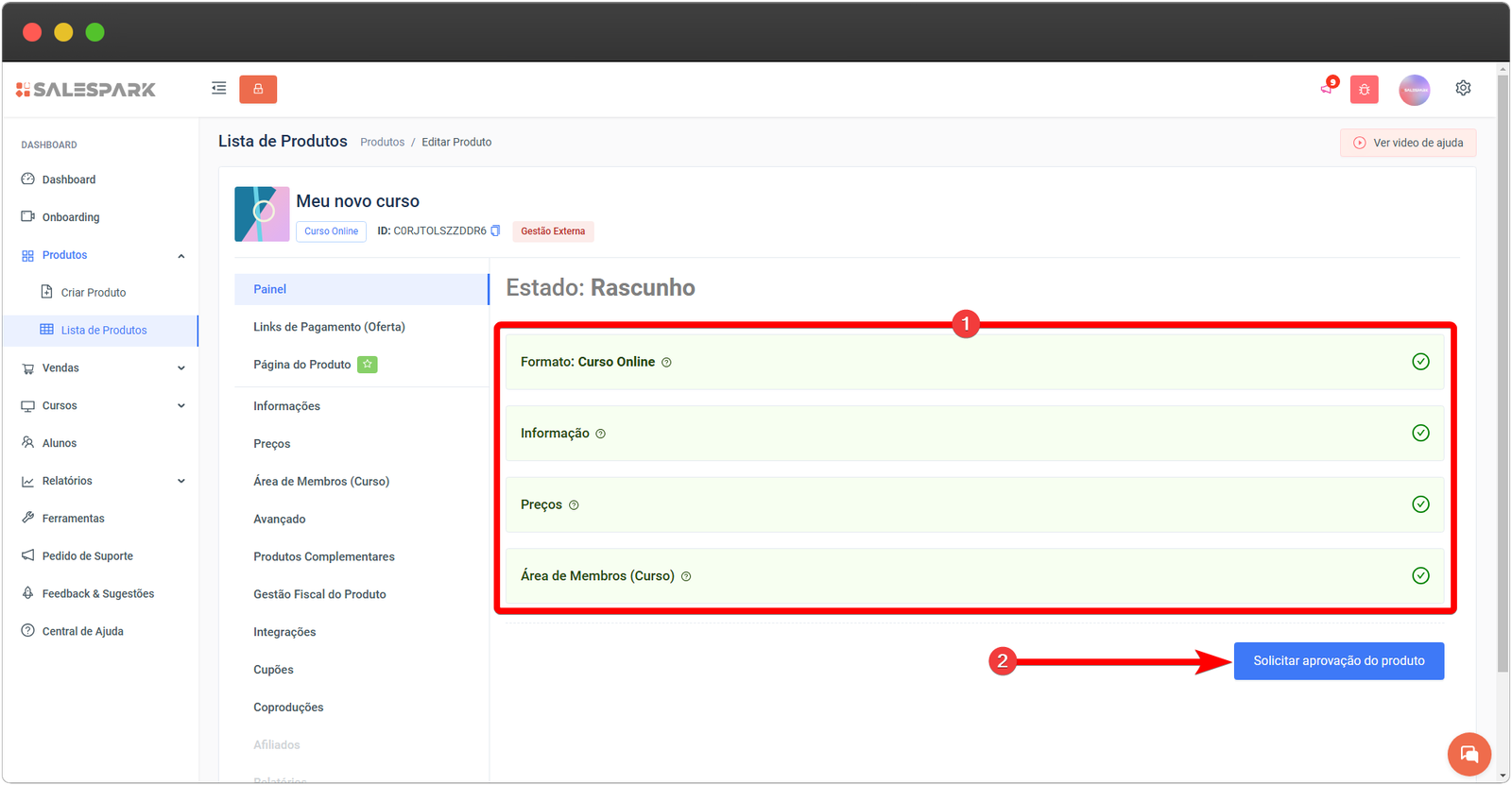Click Solicitar aprovação do produto button
The image size is (1512, 785).
[x=1338, y=660]
